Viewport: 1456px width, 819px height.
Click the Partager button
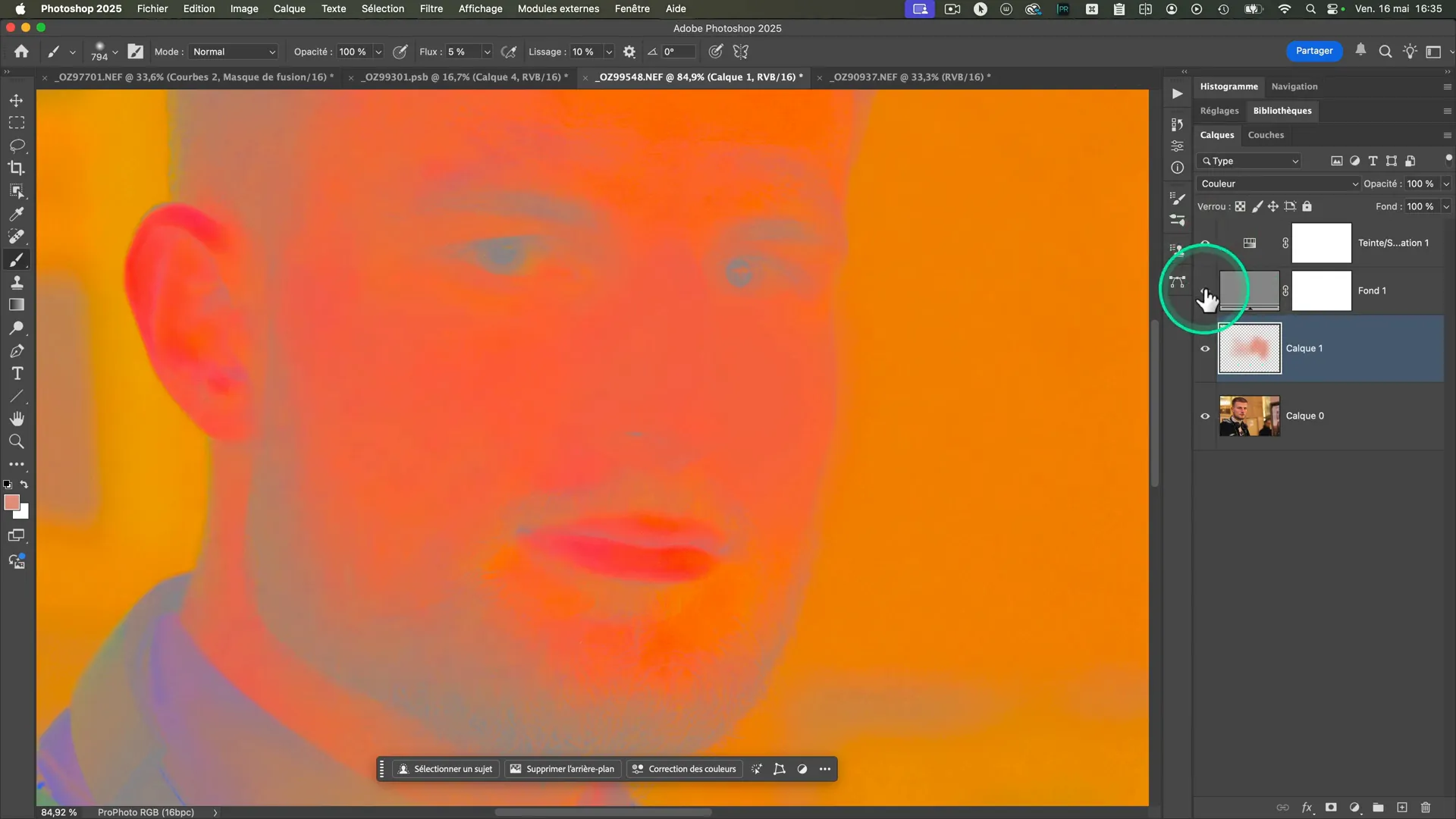pos(1313,51)
